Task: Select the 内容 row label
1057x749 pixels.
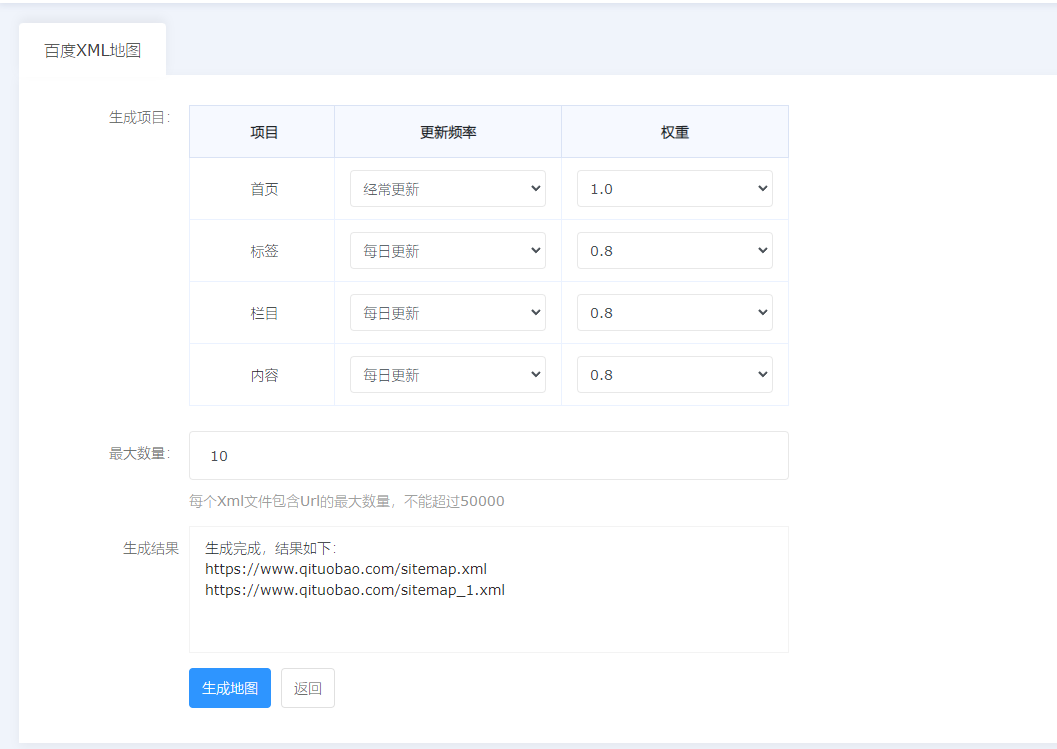Action: pyautogui.click(x=264, y=375)
